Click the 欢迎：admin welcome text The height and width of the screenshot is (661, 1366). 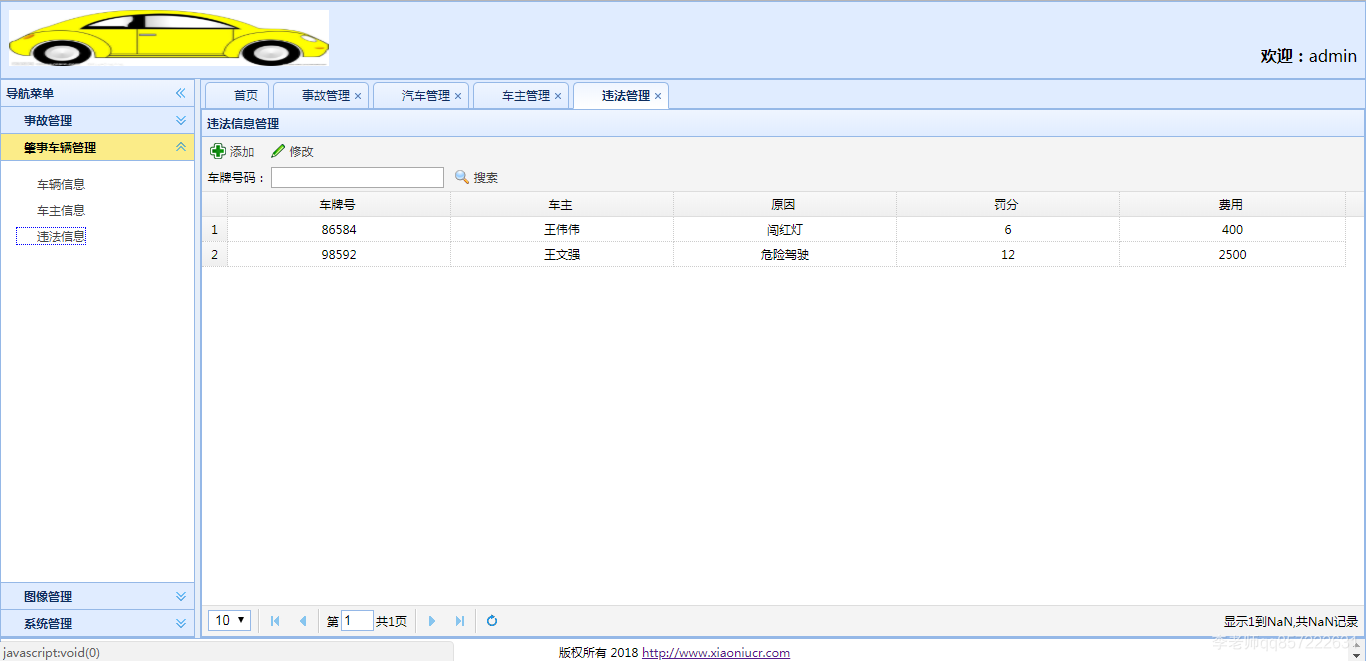coord(1309,56)
